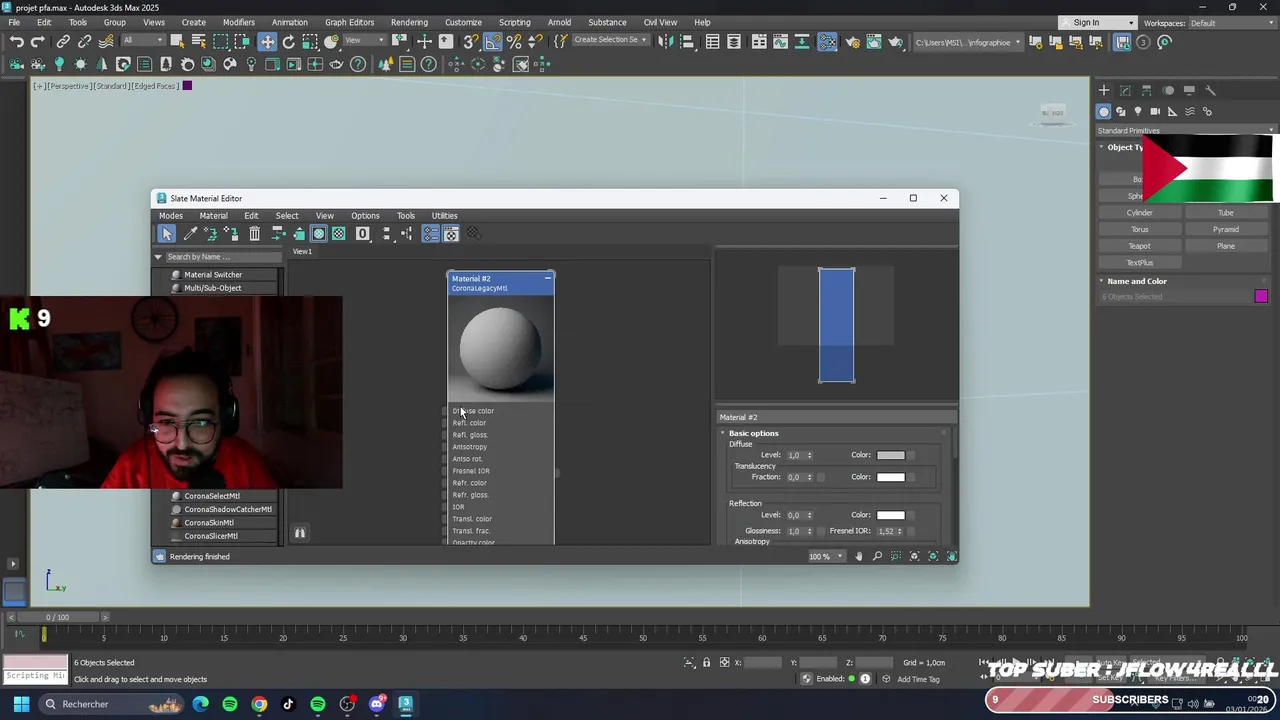Image resolution: width=1280 pixels, height=720 pixels.
Task: Open the Graph Editors menu
Action: [349, 22]
